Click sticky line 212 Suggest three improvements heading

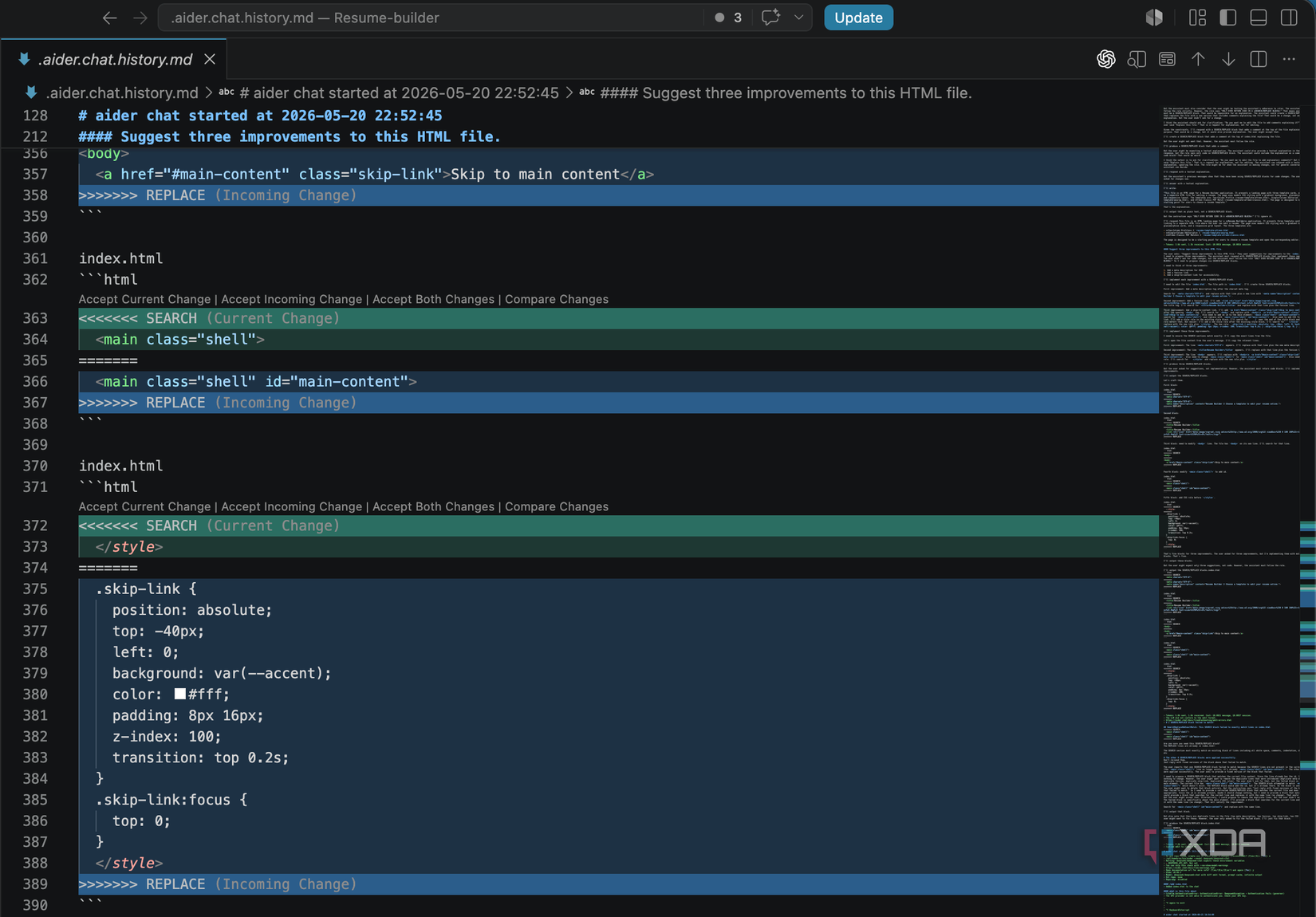pyautogui.click(x=290, y=136)
